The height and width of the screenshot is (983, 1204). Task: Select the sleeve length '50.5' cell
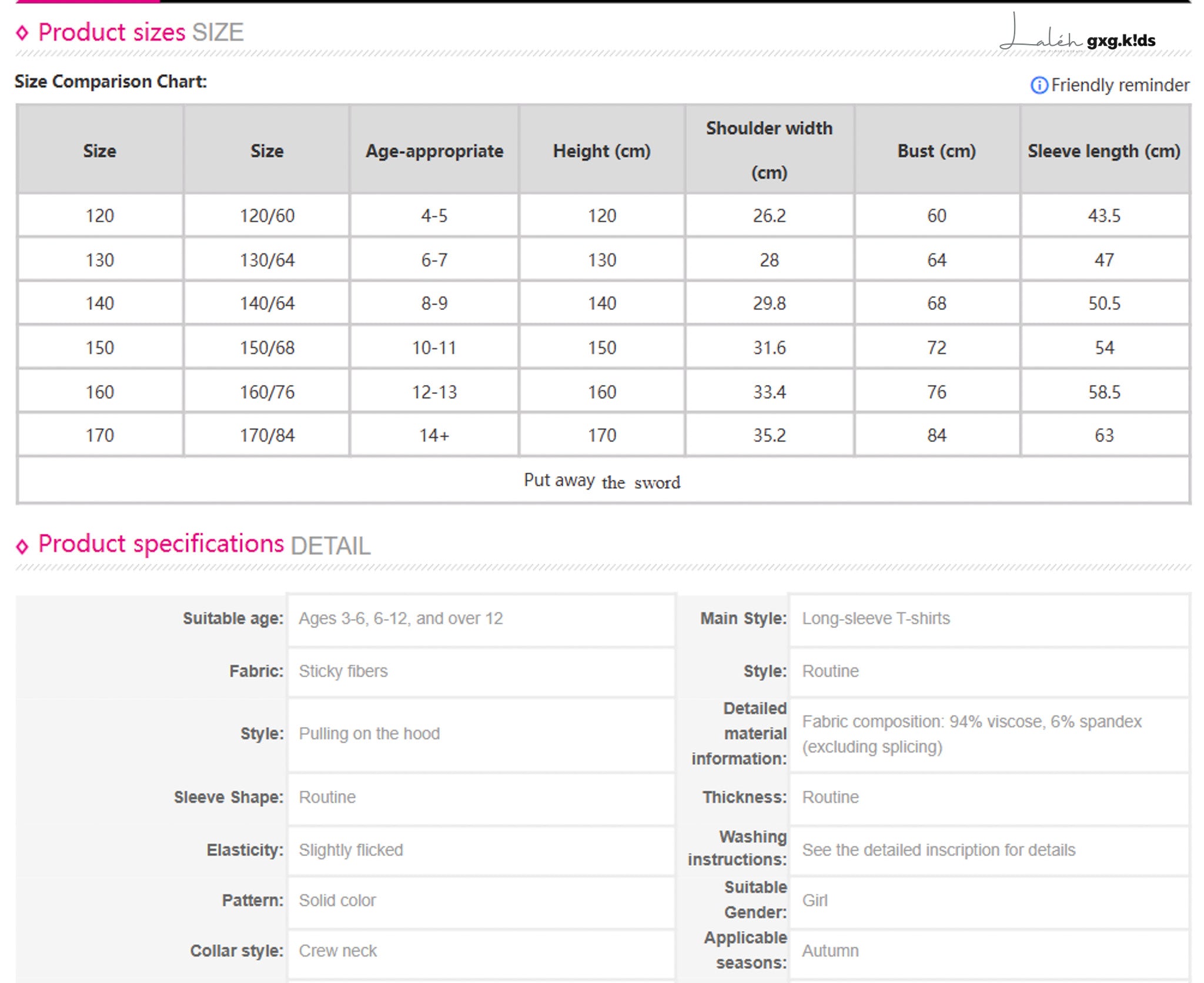[1104, 303]
